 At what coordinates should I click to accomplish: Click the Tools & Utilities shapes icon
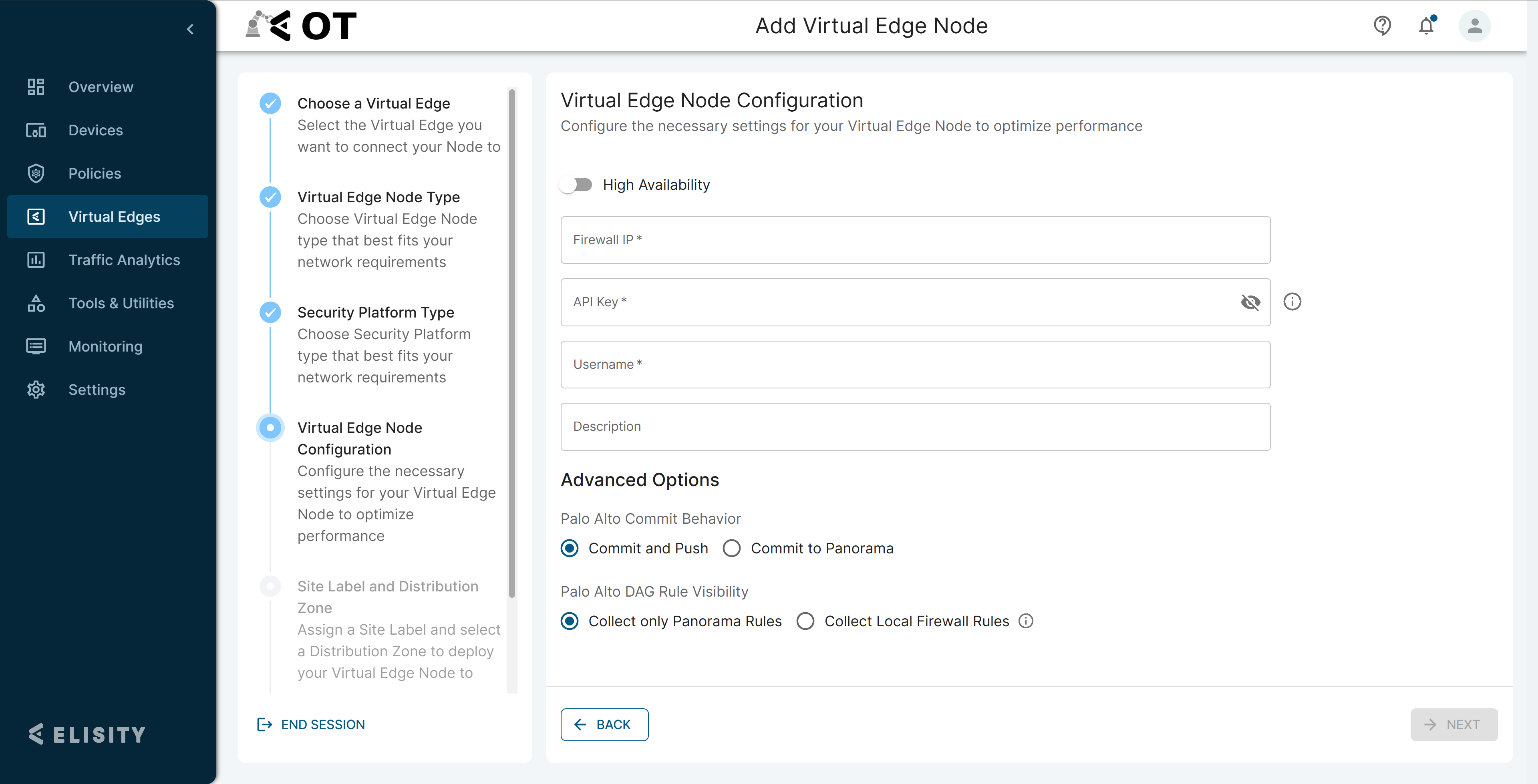click(x=36, y=304)
